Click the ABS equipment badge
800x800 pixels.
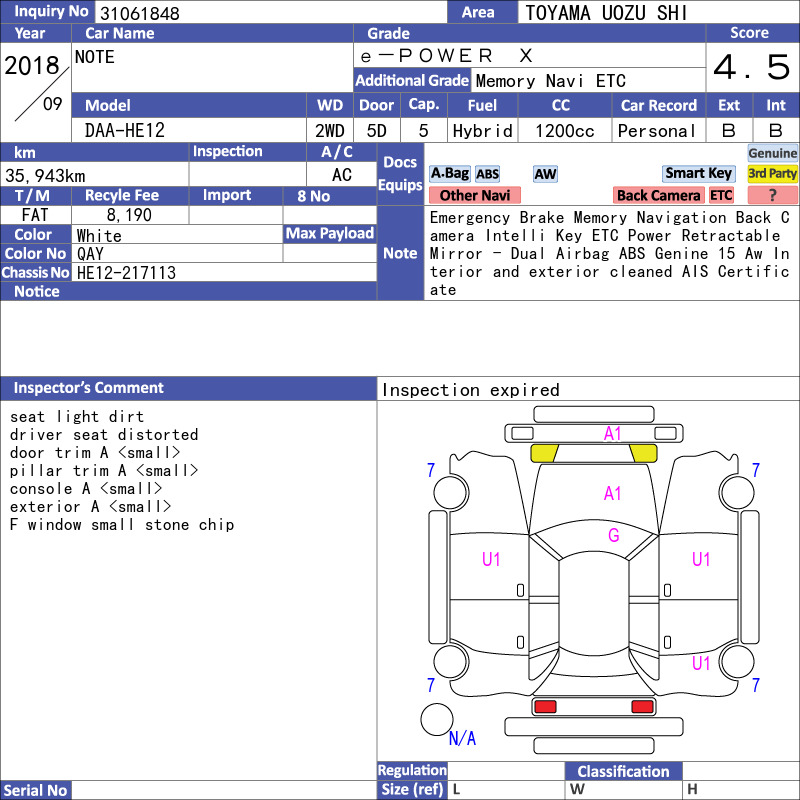point(487,174)
